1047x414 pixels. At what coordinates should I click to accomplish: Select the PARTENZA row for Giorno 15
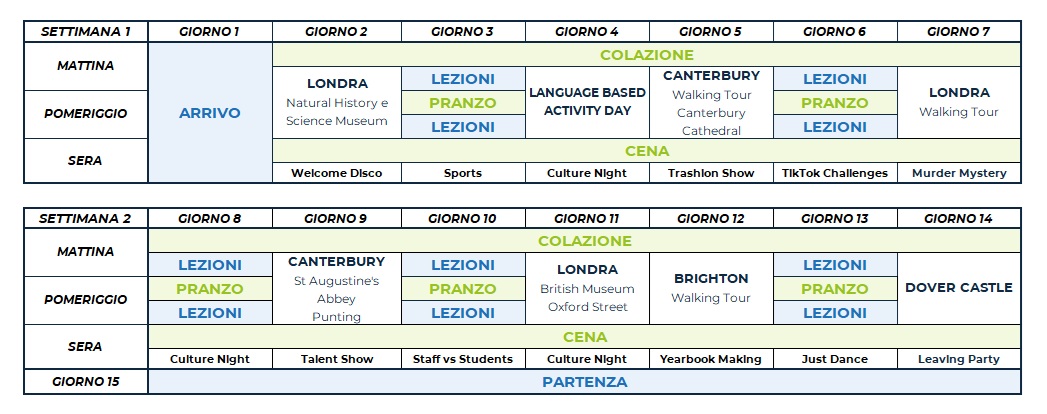(x=585, y=382)
